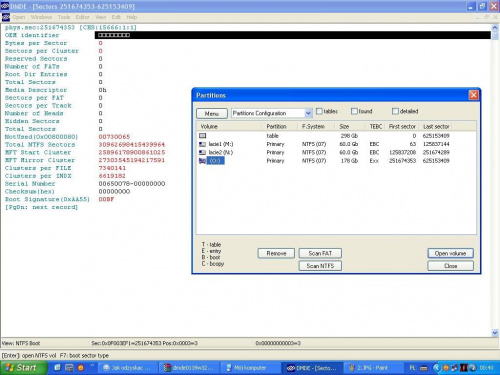Click the Remove button

click(276, 253)
